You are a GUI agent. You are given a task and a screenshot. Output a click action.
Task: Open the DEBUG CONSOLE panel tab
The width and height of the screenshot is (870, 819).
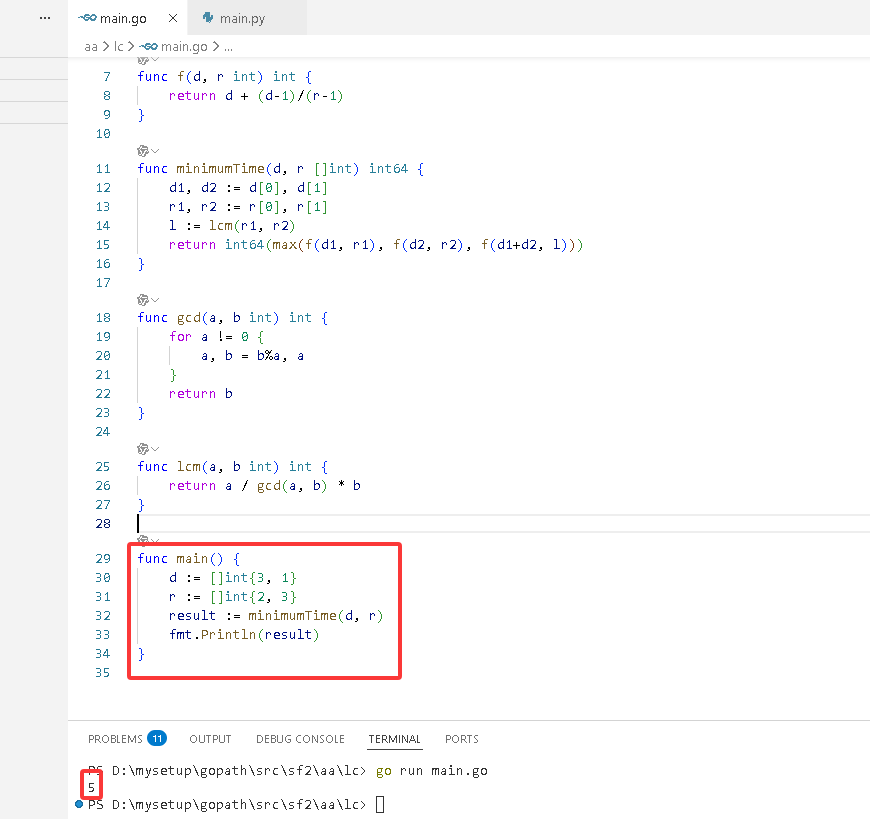[300, 739]
